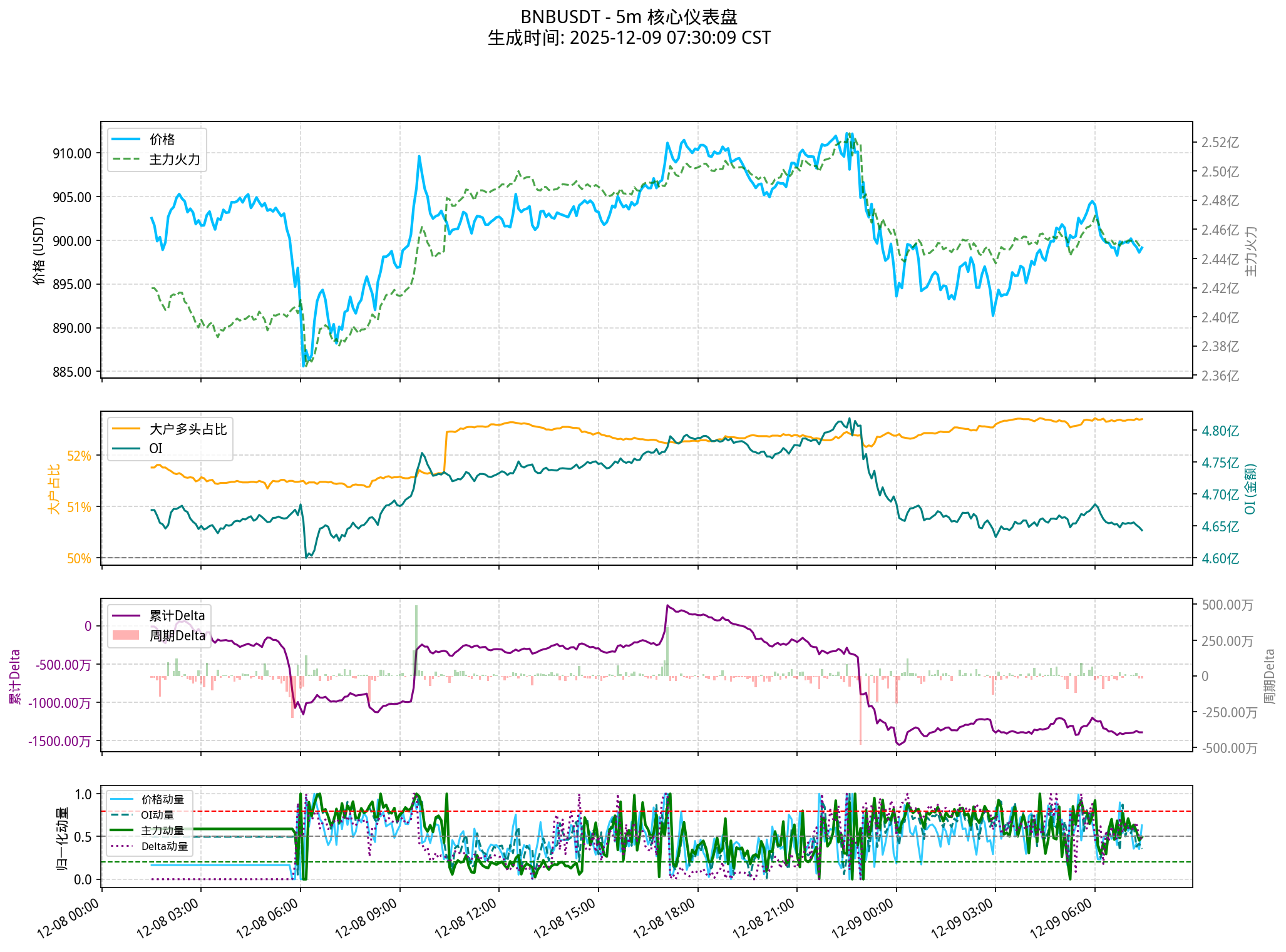
Task: Click the 主力动量 legend entry
Action: pos(162,831)
